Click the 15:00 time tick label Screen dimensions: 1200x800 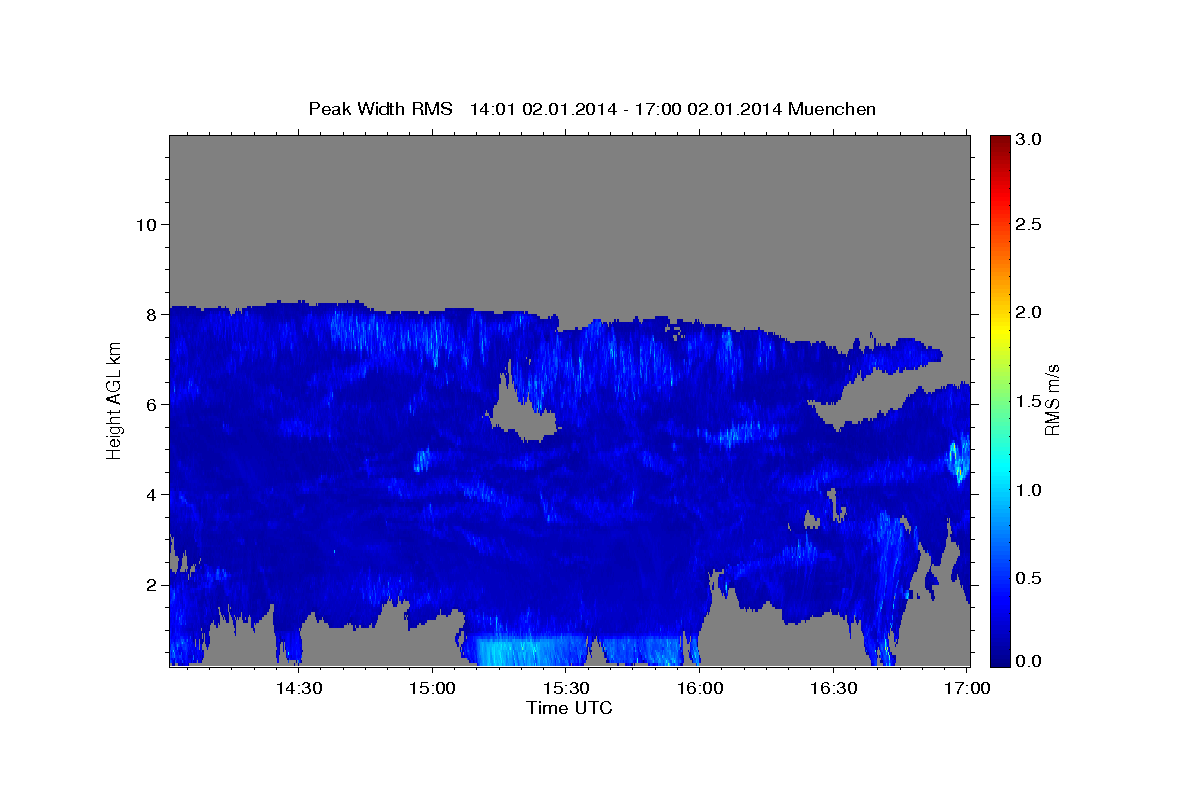432,689
